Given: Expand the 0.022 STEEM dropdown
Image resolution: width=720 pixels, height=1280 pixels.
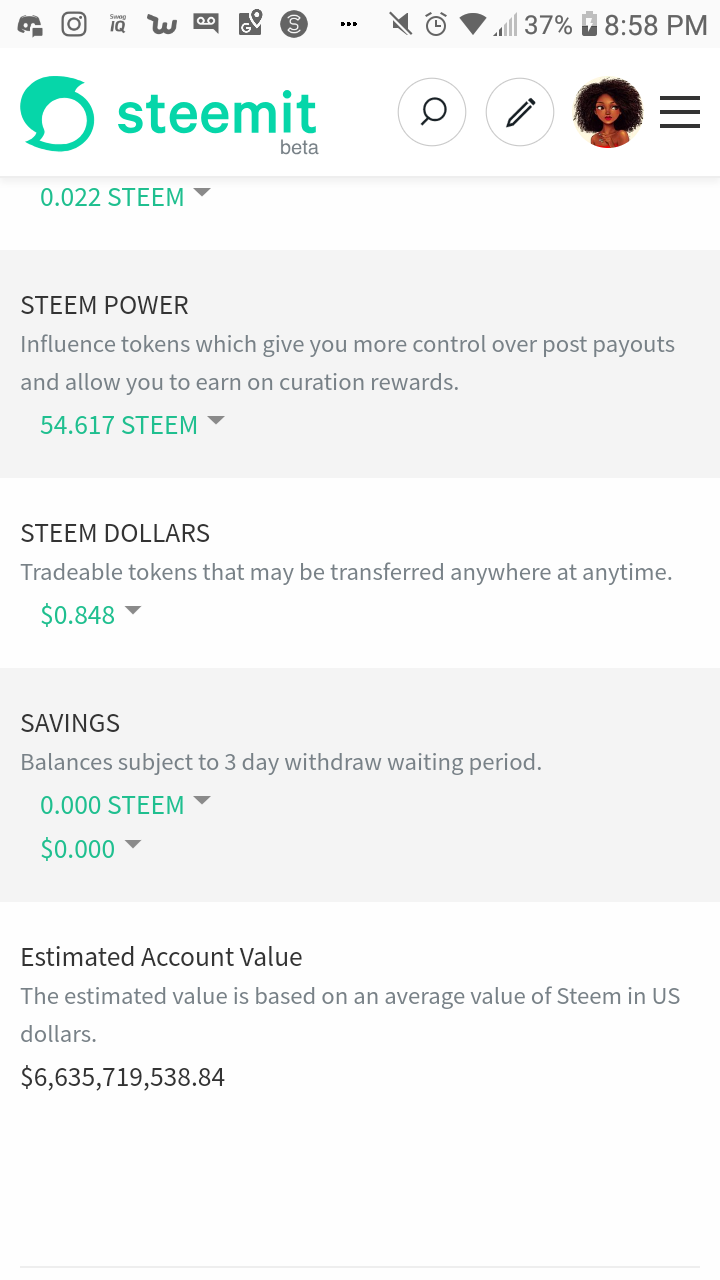Looking at the screenshot, I should point(125,197).
